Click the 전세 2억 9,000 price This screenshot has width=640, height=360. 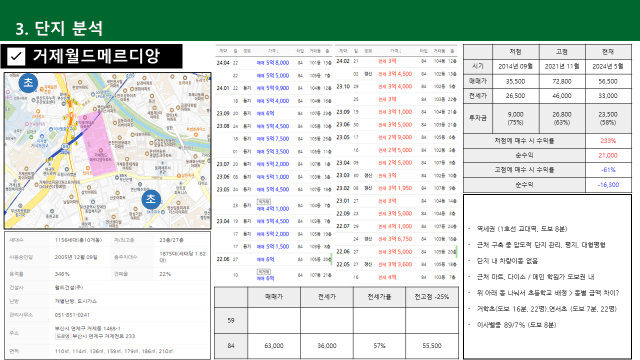coord(395,137)
